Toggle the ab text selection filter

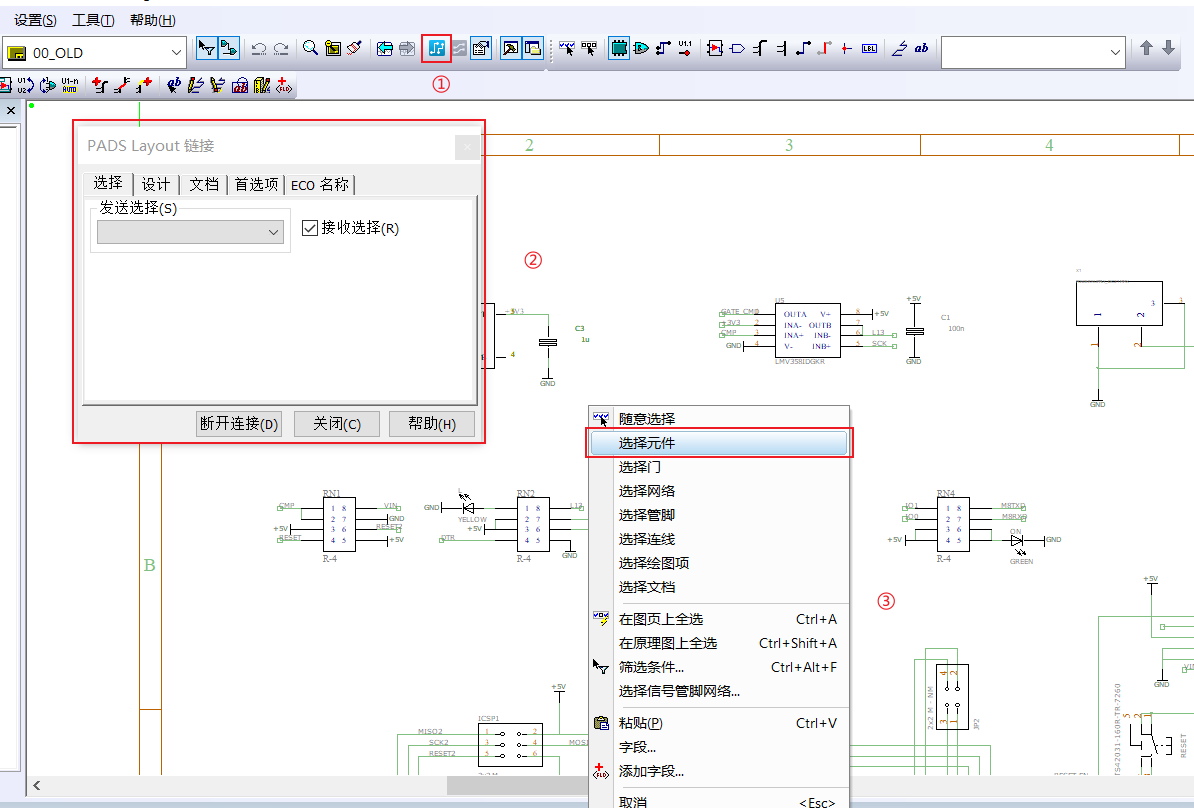921,49
